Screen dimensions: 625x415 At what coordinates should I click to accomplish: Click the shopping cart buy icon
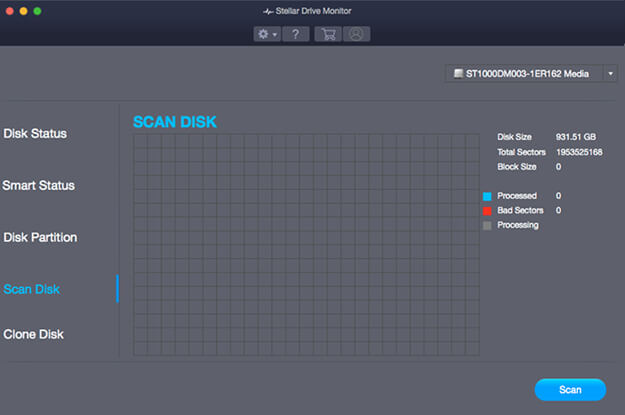click(x=328, y=34)
